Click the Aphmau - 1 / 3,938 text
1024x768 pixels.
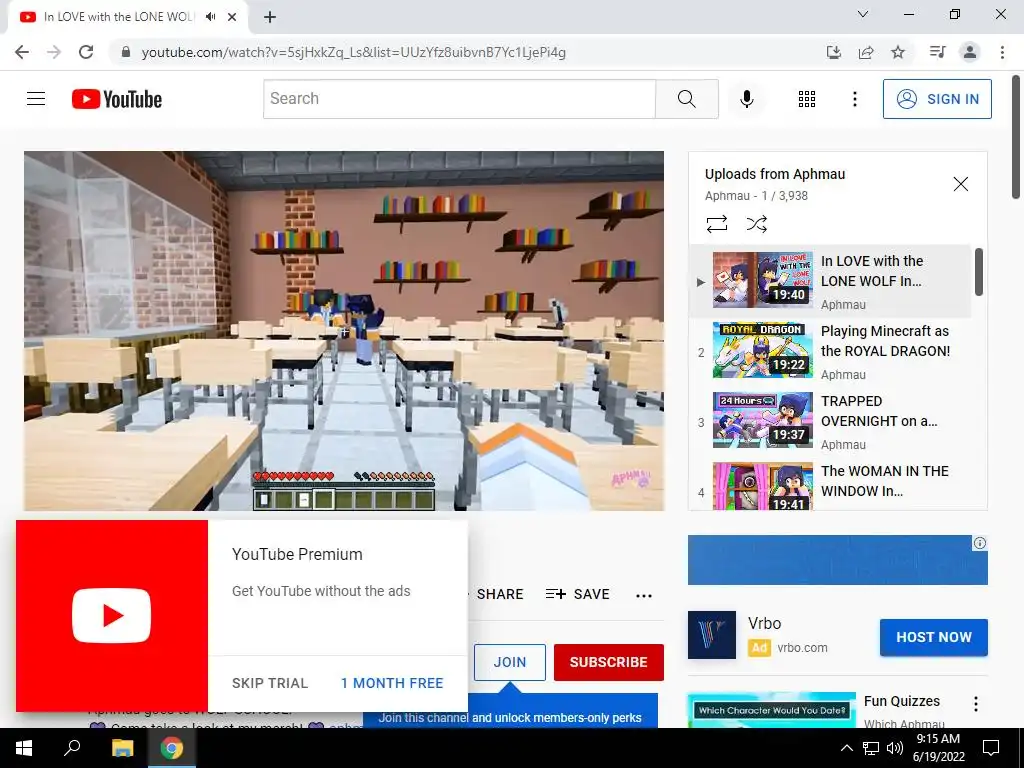tap(756, 196)
